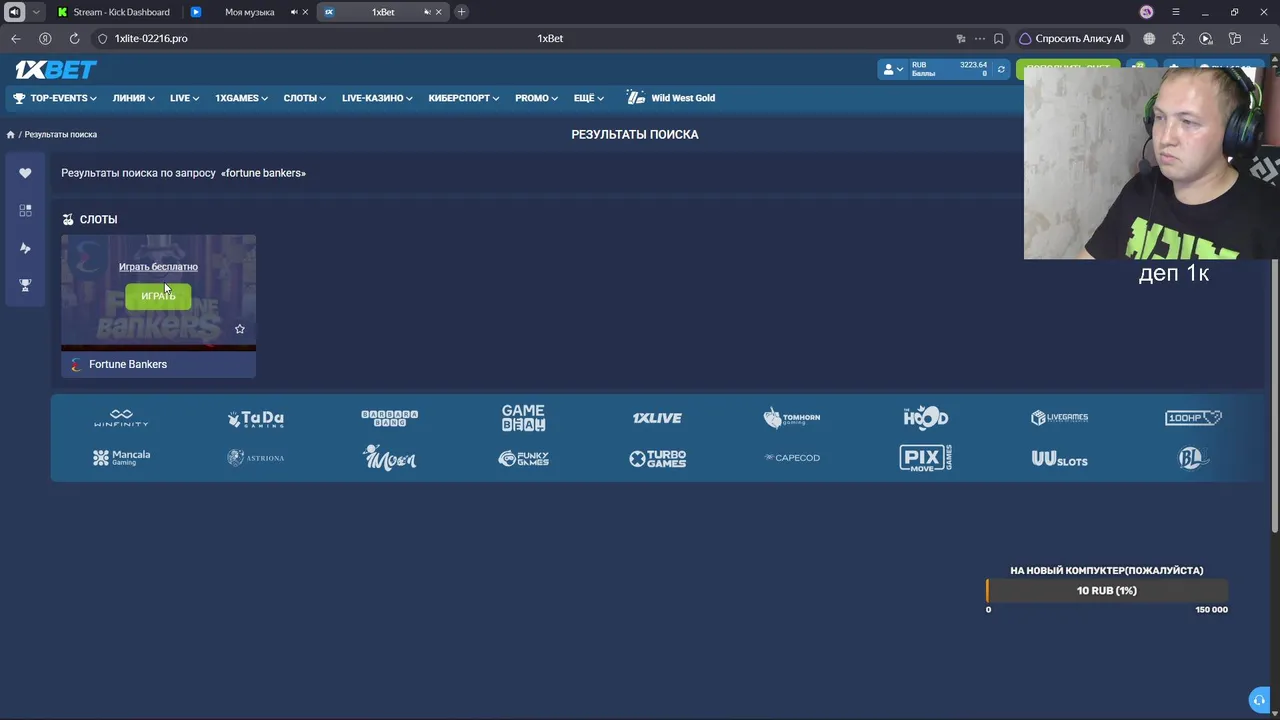This screenshot has width=1280, height=720.
Task: Bookmark this page in the address bar
Action: click(x=998, y=38)
